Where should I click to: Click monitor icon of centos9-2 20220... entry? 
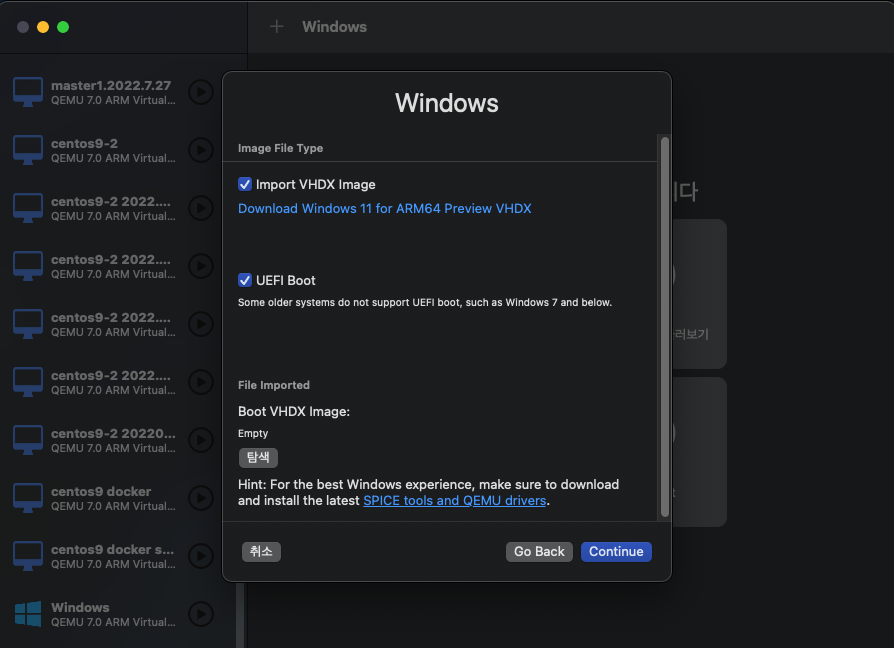click(28, 440)
